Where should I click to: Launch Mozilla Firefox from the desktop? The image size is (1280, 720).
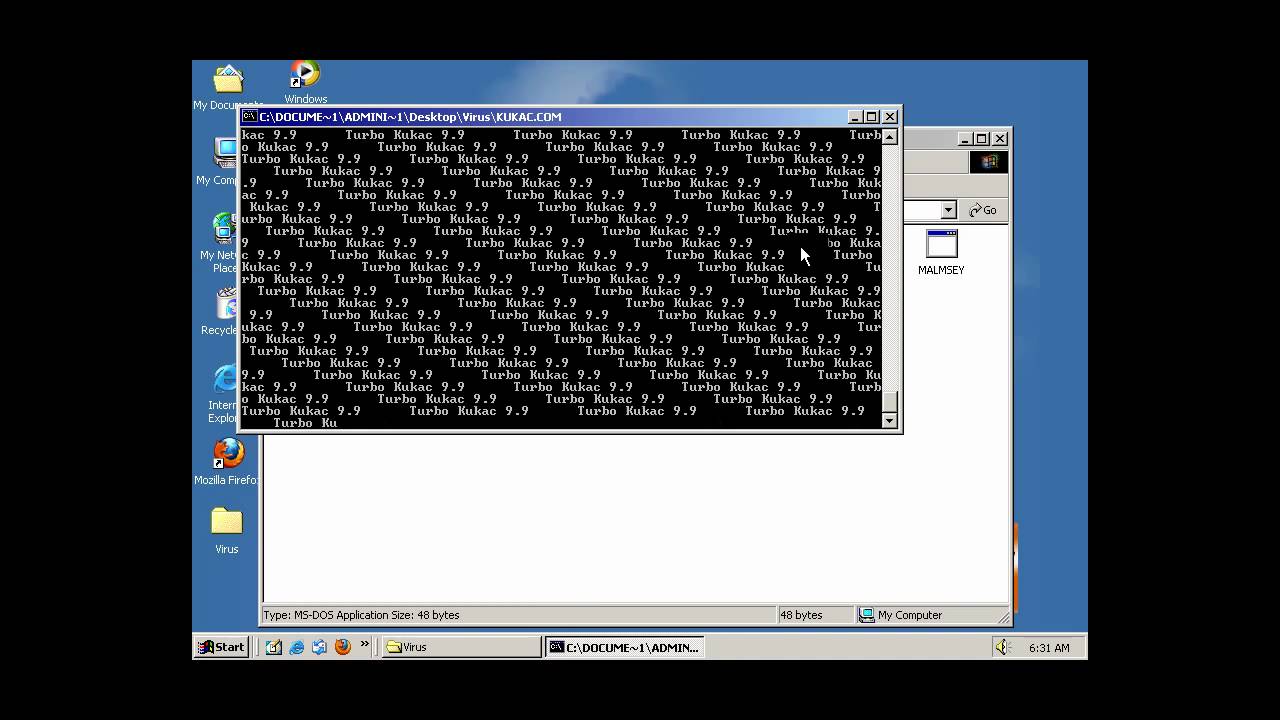point(227,461)
